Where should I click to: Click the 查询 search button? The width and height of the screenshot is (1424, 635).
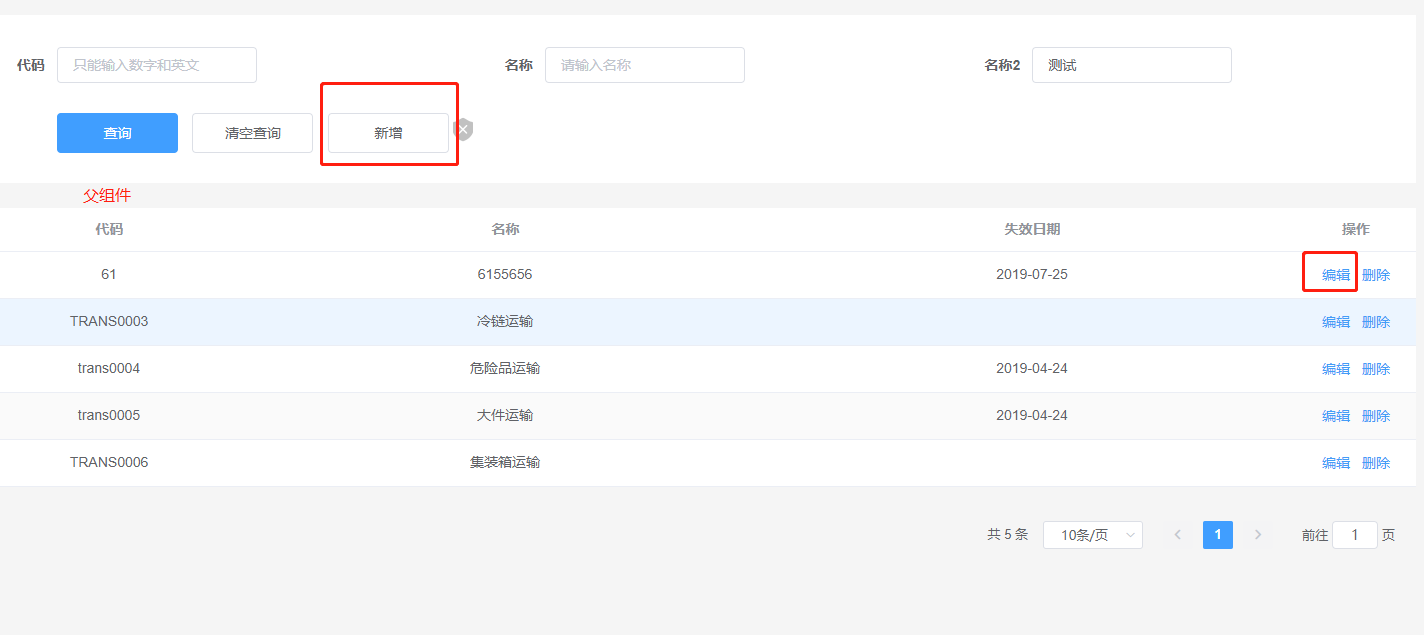click(117, 133)
